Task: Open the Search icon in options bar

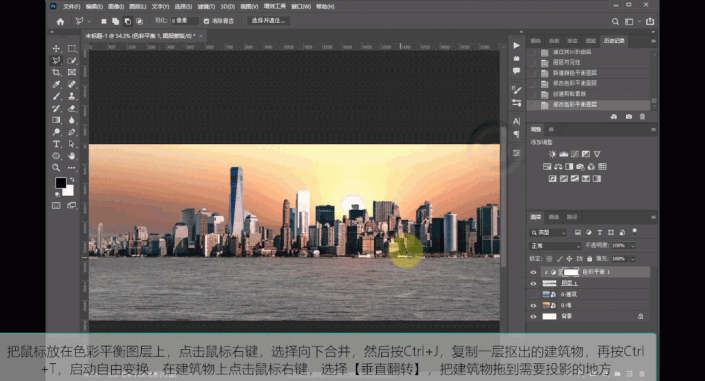Action: tap(615, 21)
